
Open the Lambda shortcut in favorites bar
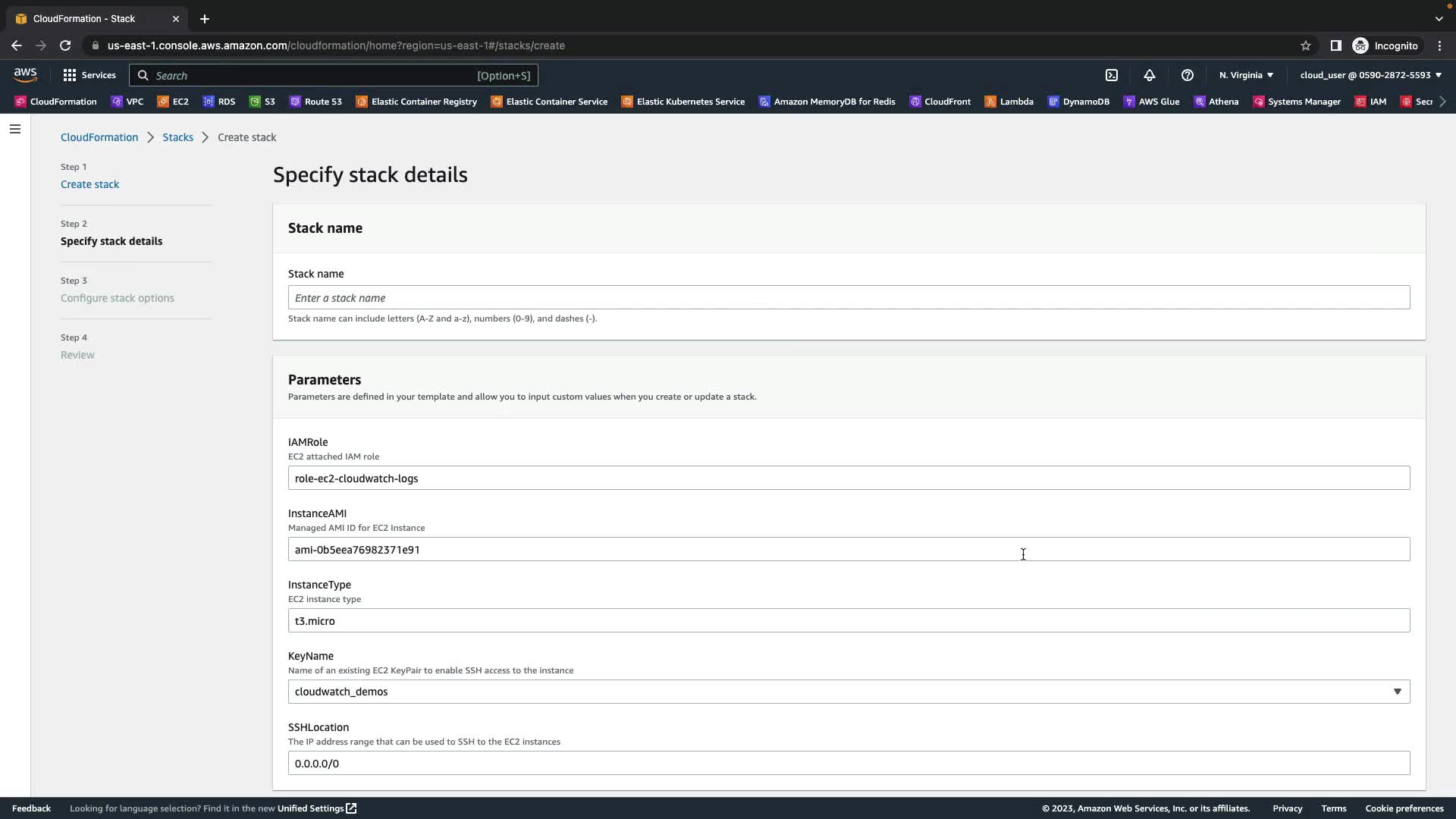click(1009, 102)
